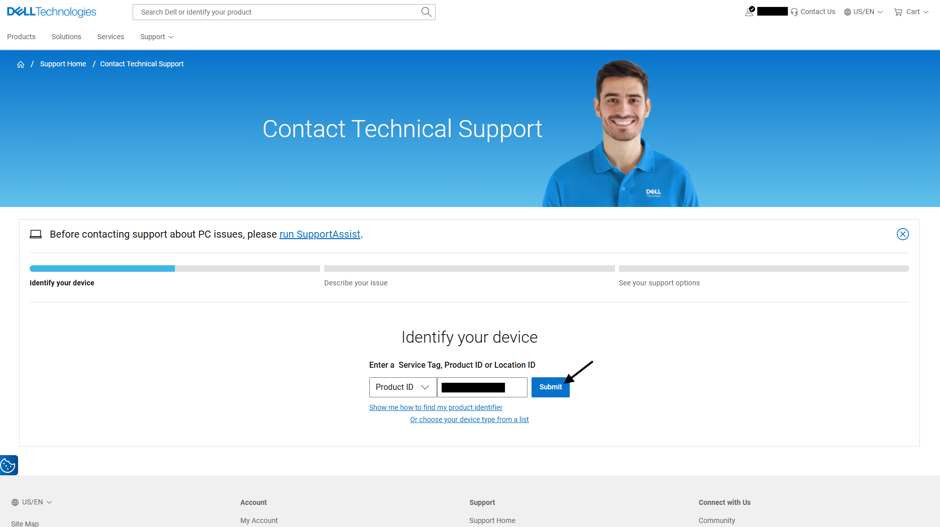Click the search magnifier icon
Viewport: 940px width, 527px height.
click(x=426, y=12)
